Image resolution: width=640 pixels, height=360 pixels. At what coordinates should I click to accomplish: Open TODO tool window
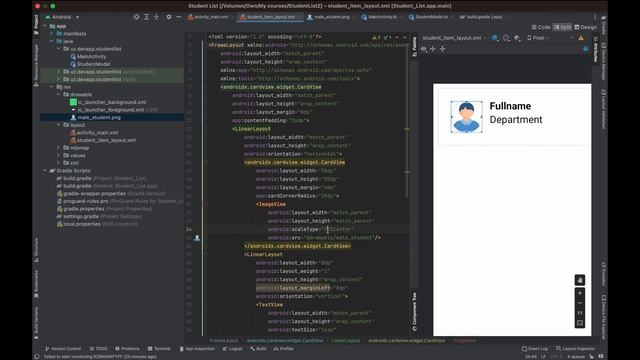pyautogui.click(x=98, y=349)
